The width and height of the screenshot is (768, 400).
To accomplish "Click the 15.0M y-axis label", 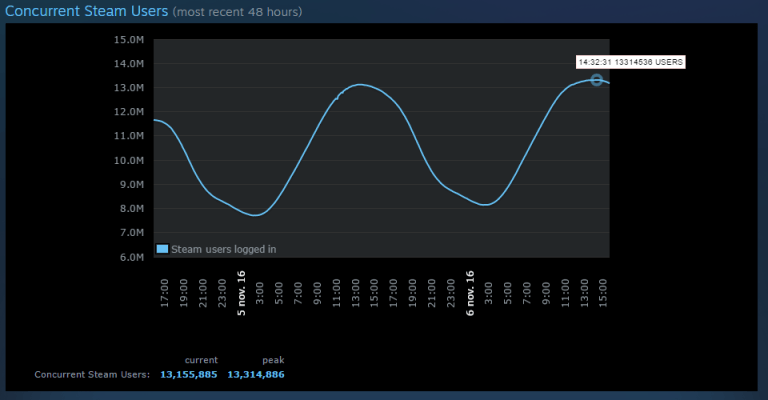I will click(x=129, y=40).
